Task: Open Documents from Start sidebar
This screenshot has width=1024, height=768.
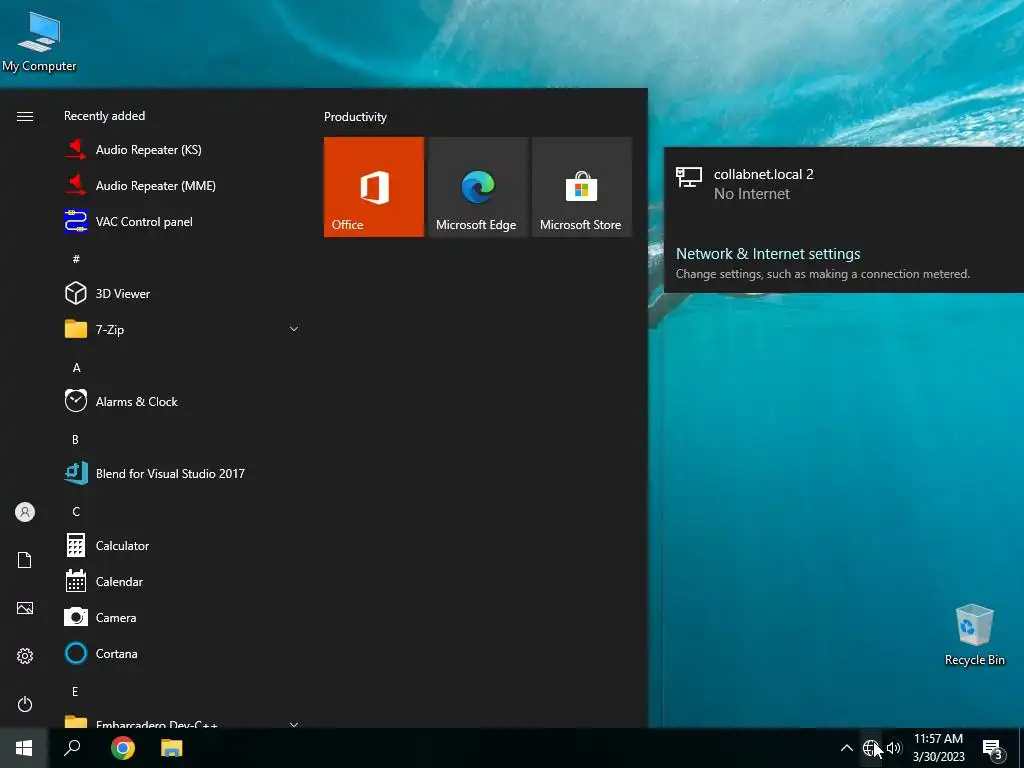Action: [x=25, y=560]
